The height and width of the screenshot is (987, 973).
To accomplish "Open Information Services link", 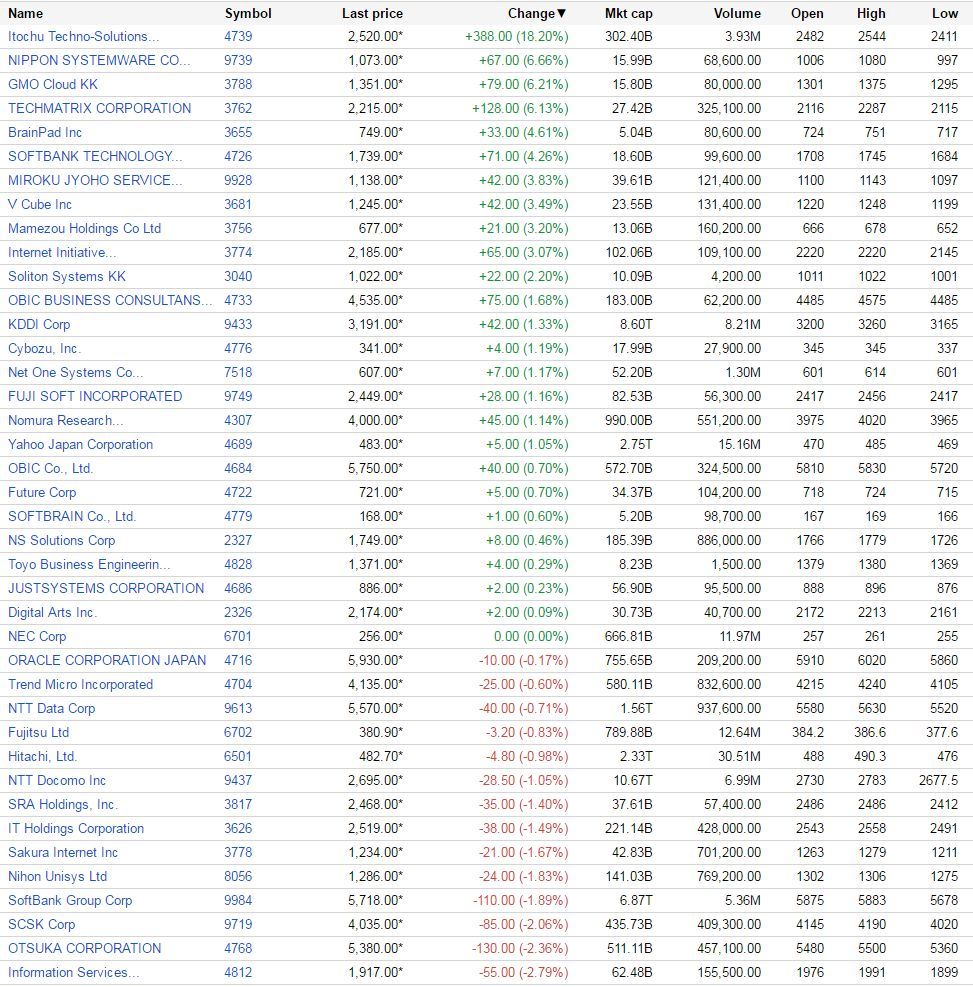I will tap(73, 973).
